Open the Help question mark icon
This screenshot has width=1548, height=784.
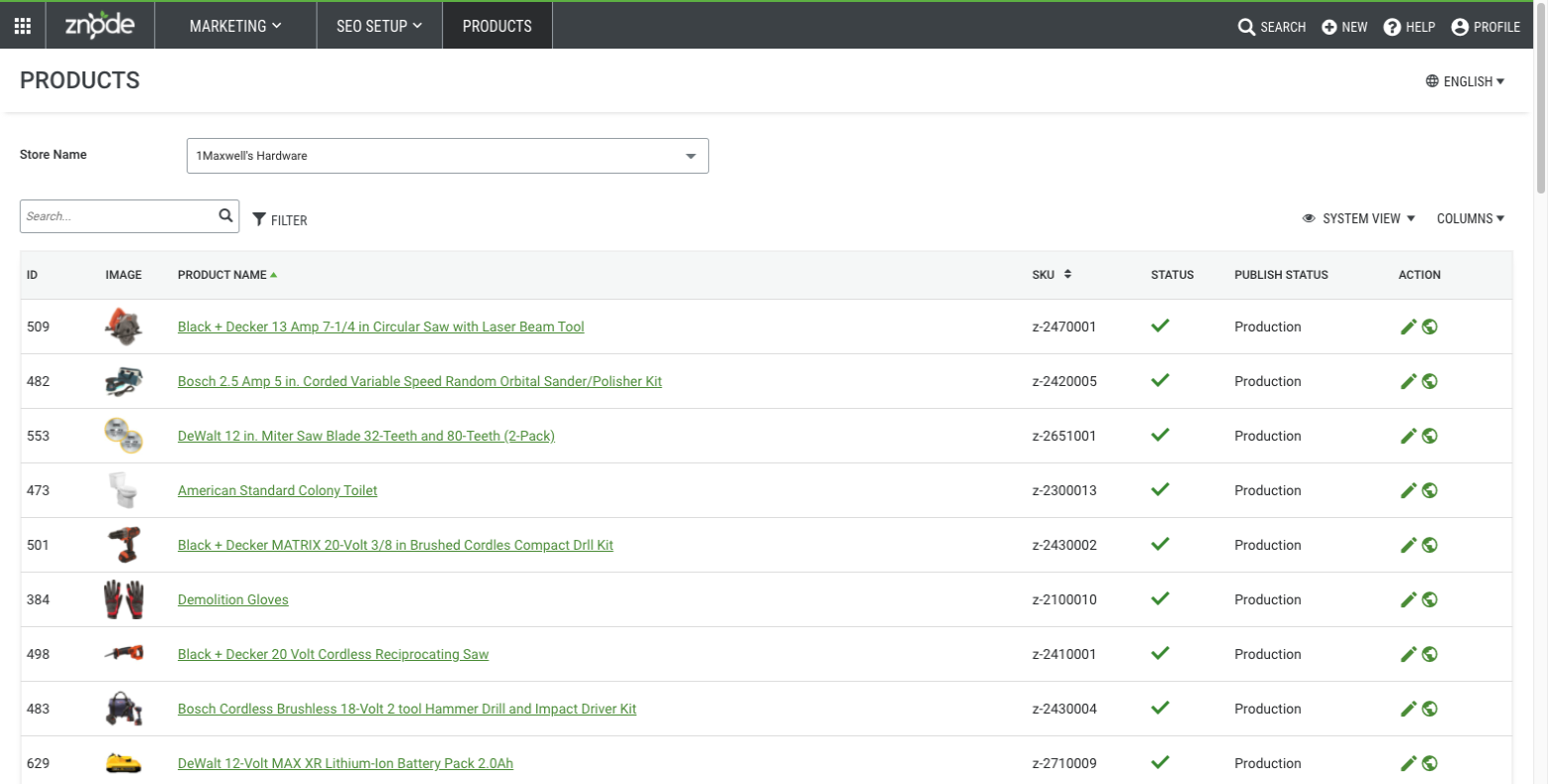(x=1392, y=27)
